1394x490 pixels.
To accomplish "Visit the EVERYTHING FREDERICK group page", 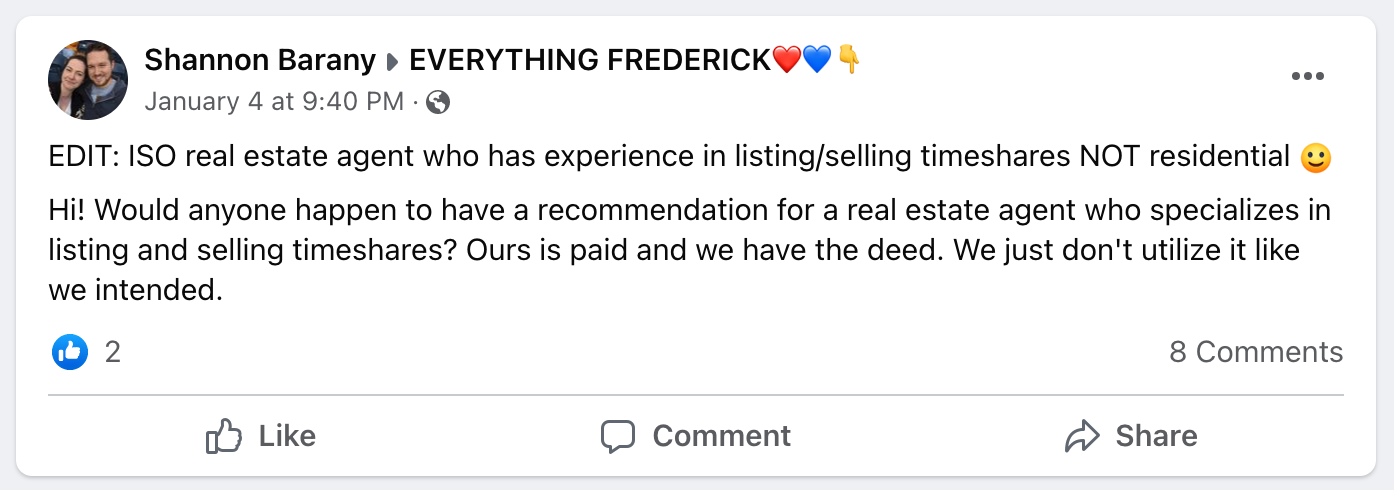I will coord(590,60).
